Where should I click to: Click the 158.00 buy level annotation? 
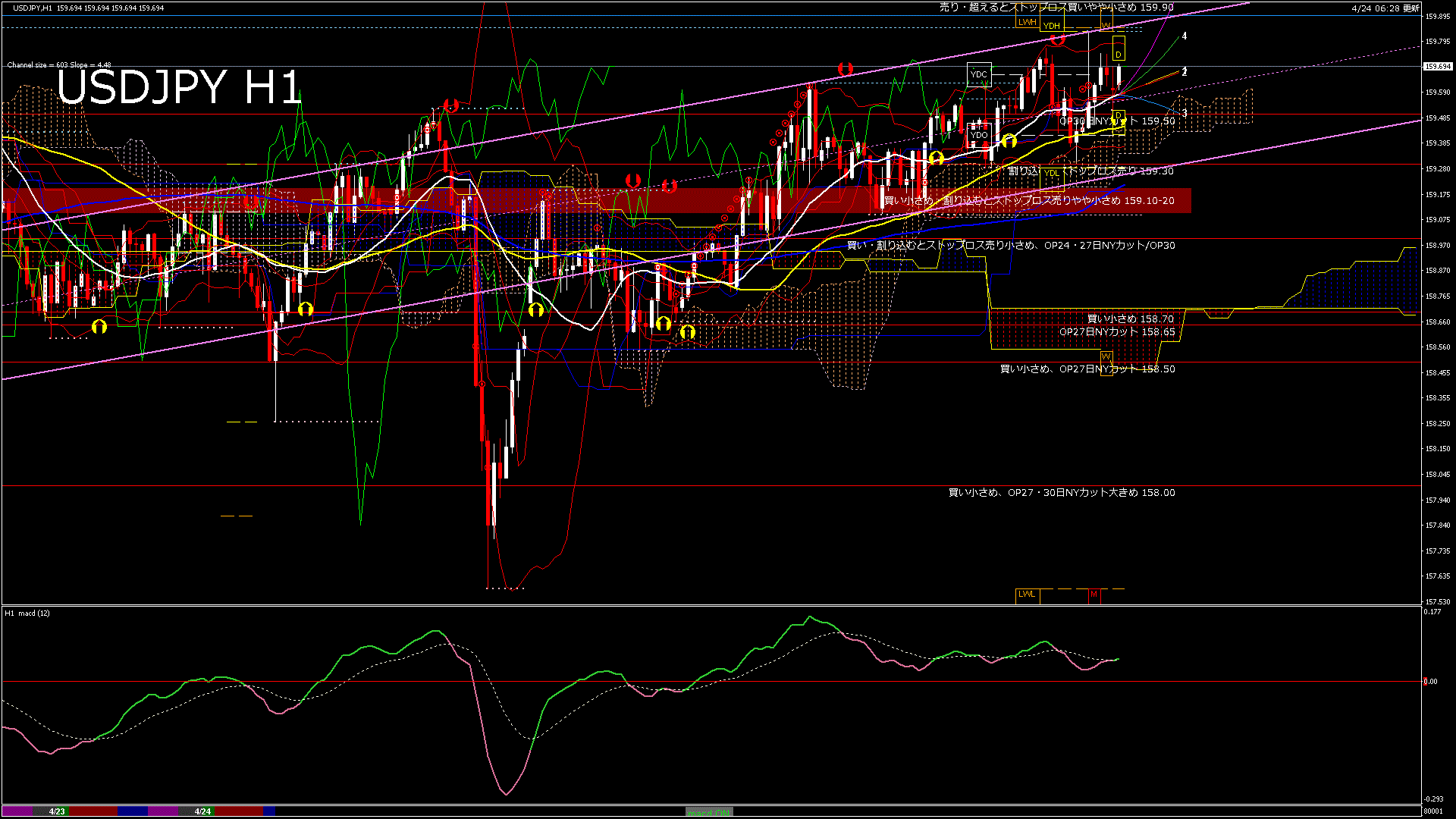point(1062,493)
